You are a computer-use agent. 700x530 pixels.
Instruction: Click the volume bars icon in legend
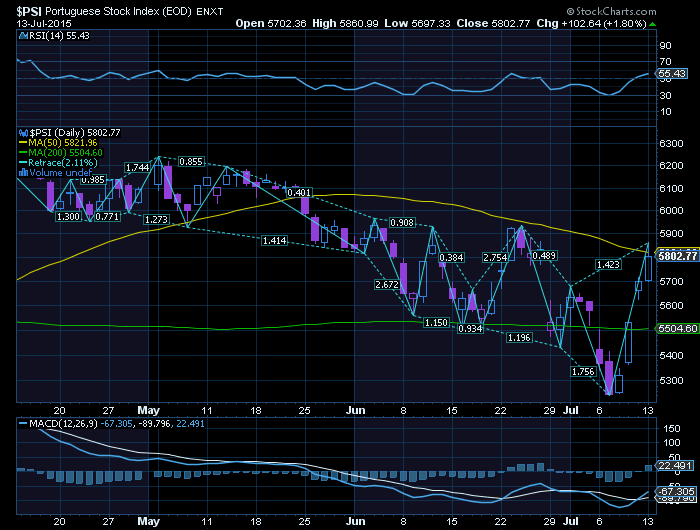pyautogui.click(x=23, y=172)
